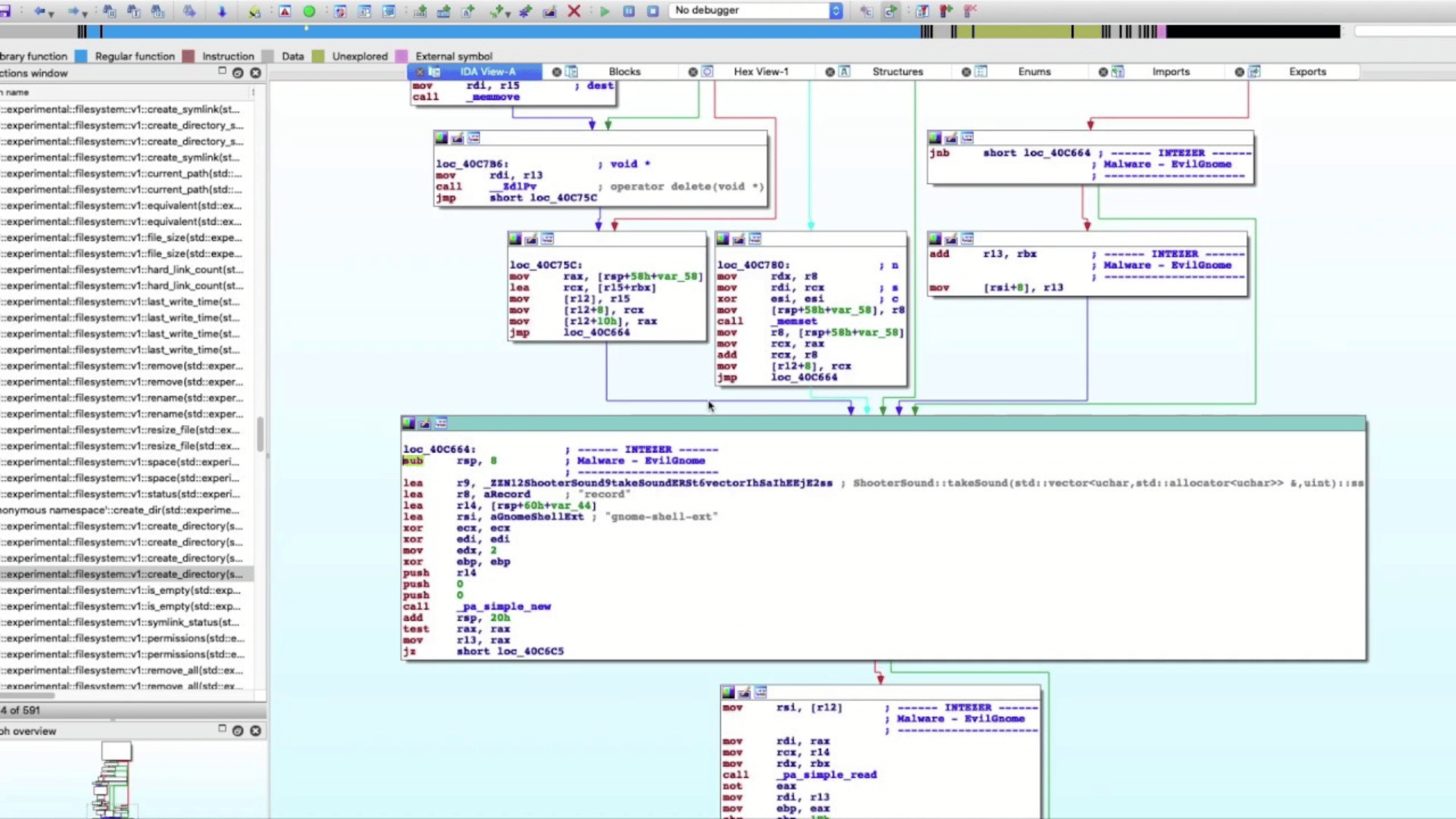1456x819 pixels.
Task: Switch to the Hex View-1 tab
Action: tap(760, 71)
